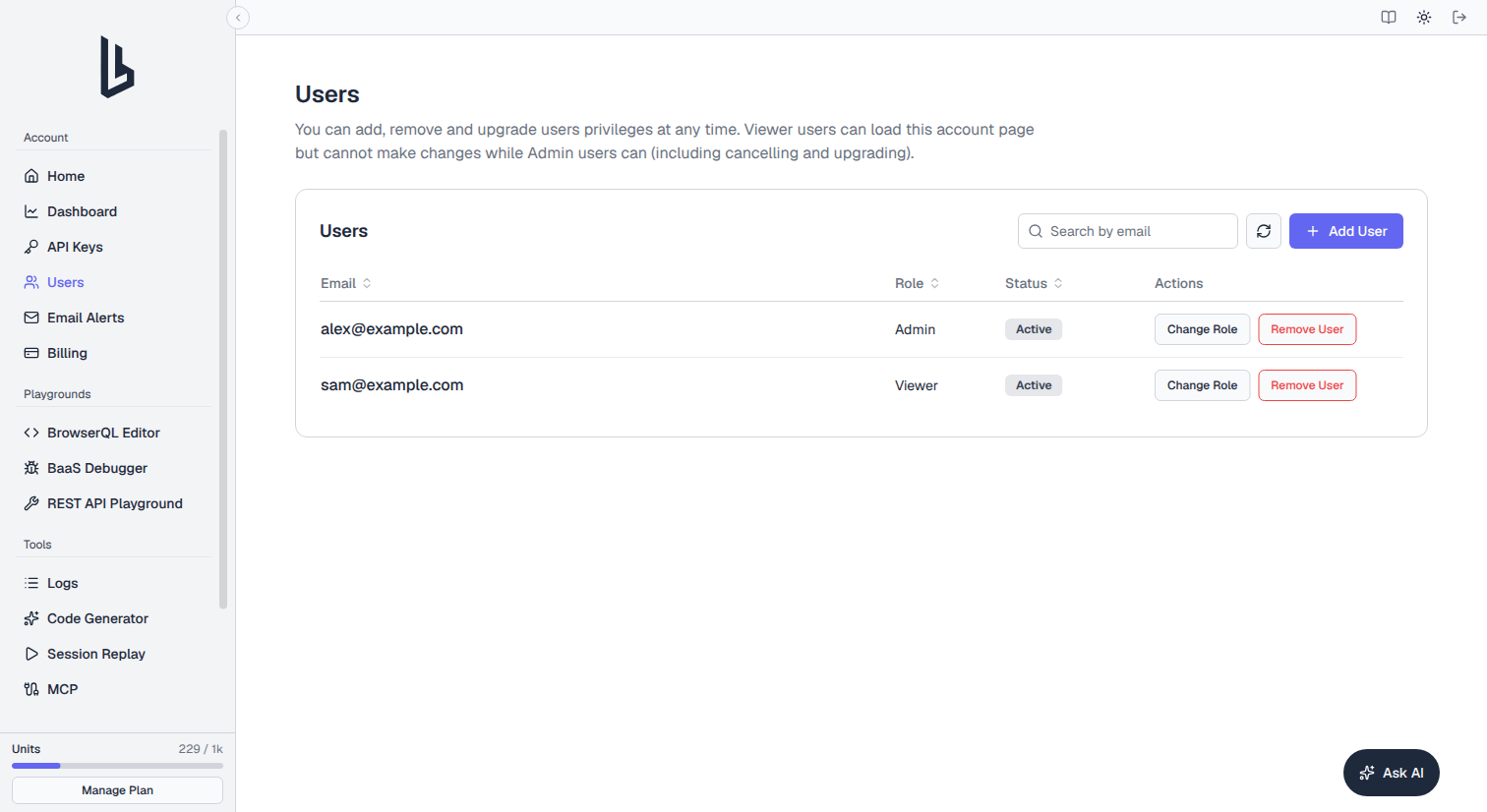
Task: Click the envelope icon beside Email Alerts
Action: click(31, 318)
